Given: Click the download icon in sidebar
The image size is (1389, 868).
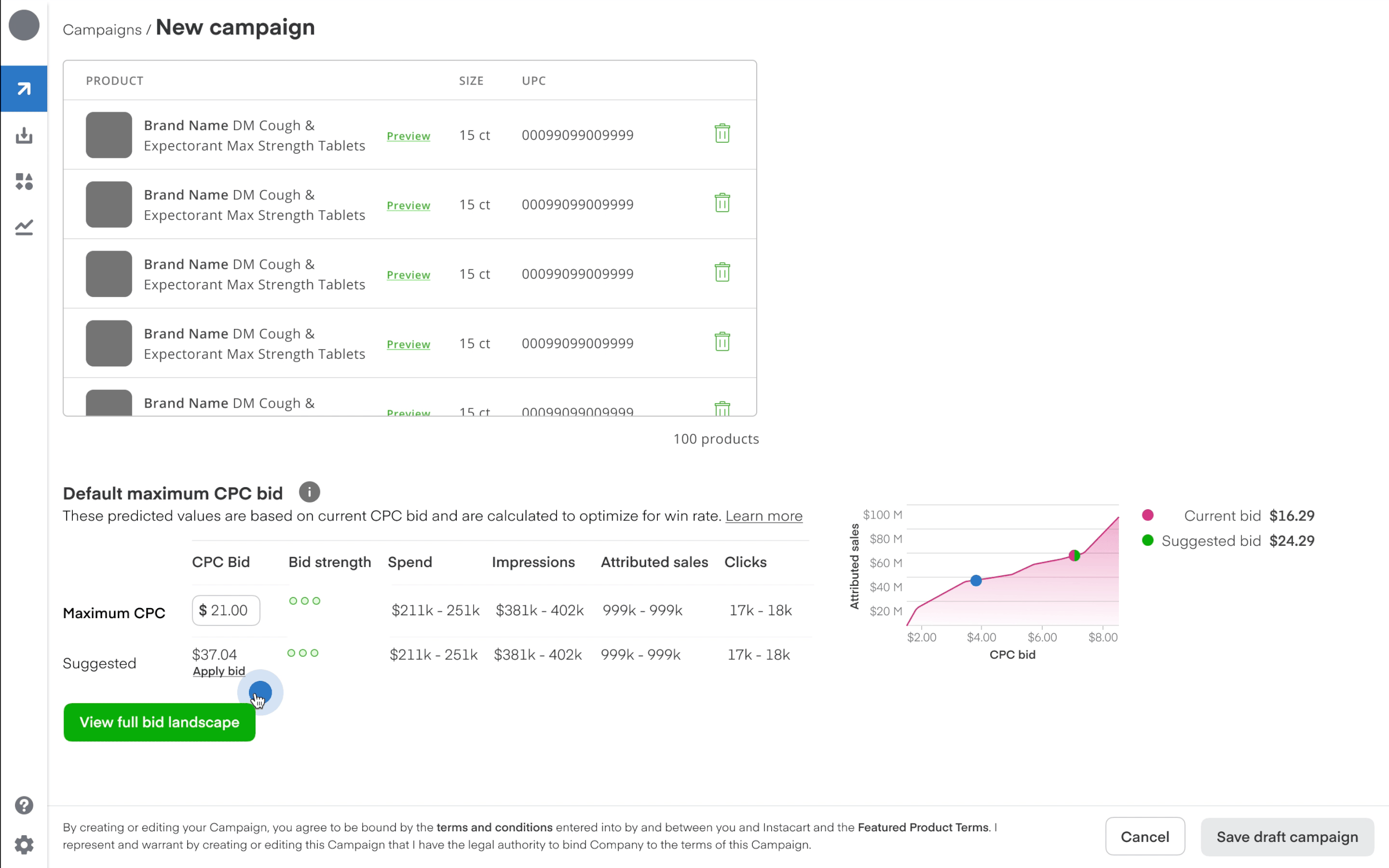Looking at the screenshot, I should point(23,136).
